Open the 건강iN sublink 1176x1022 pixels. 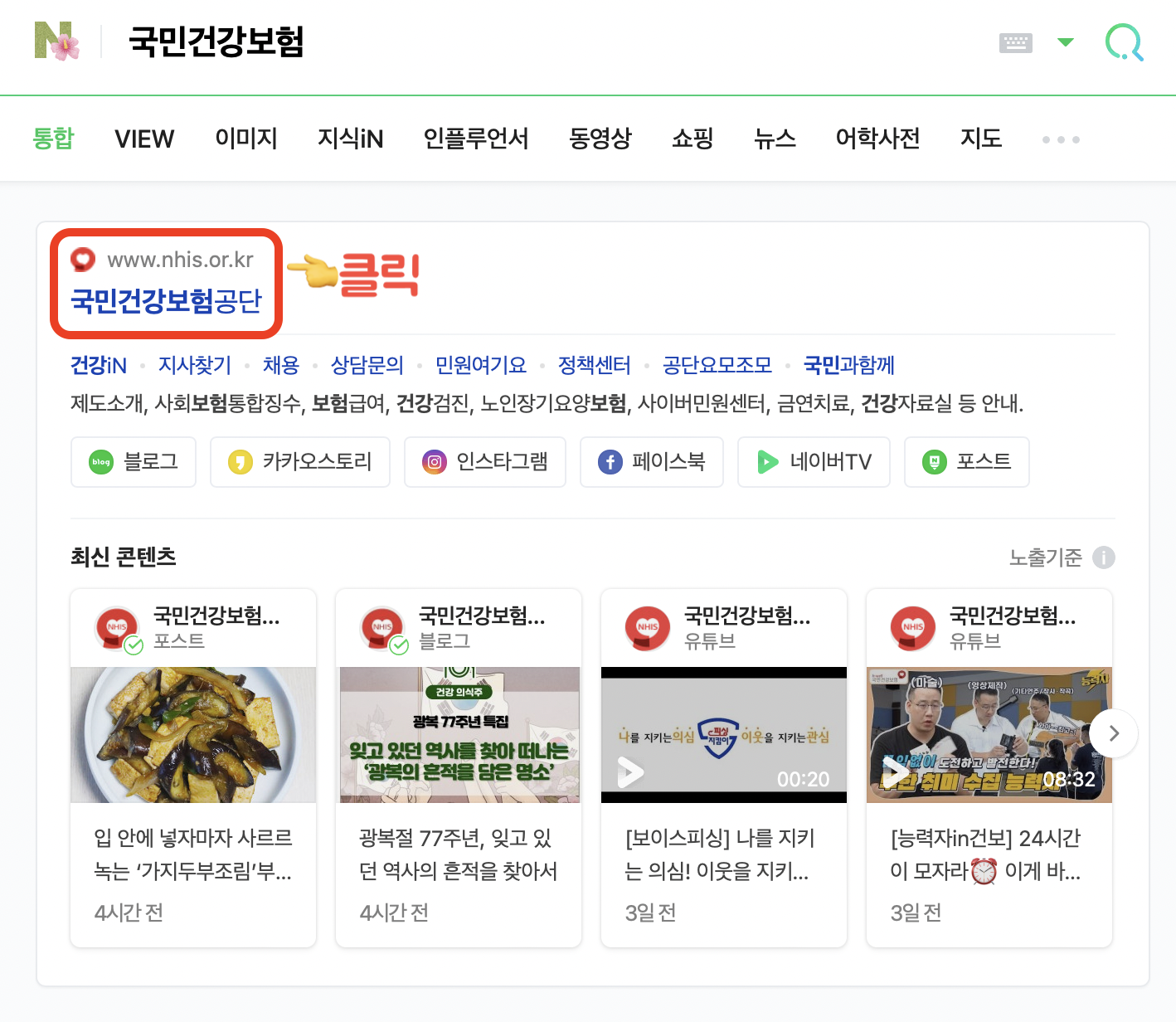pyautogui.click(x=99, y=365)
